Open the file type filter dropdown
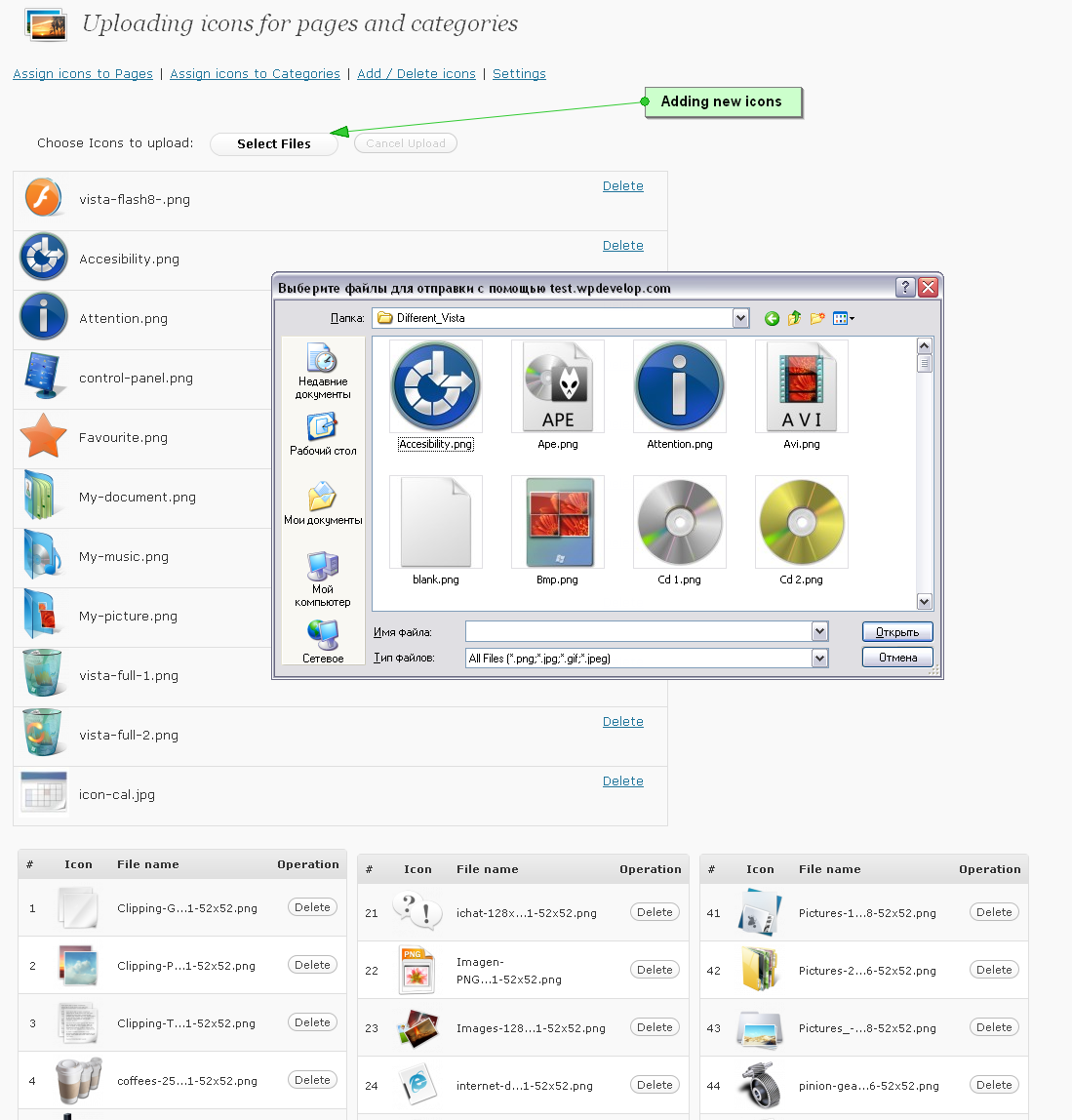This screenshot has width=1072, height=1120. 819,659
